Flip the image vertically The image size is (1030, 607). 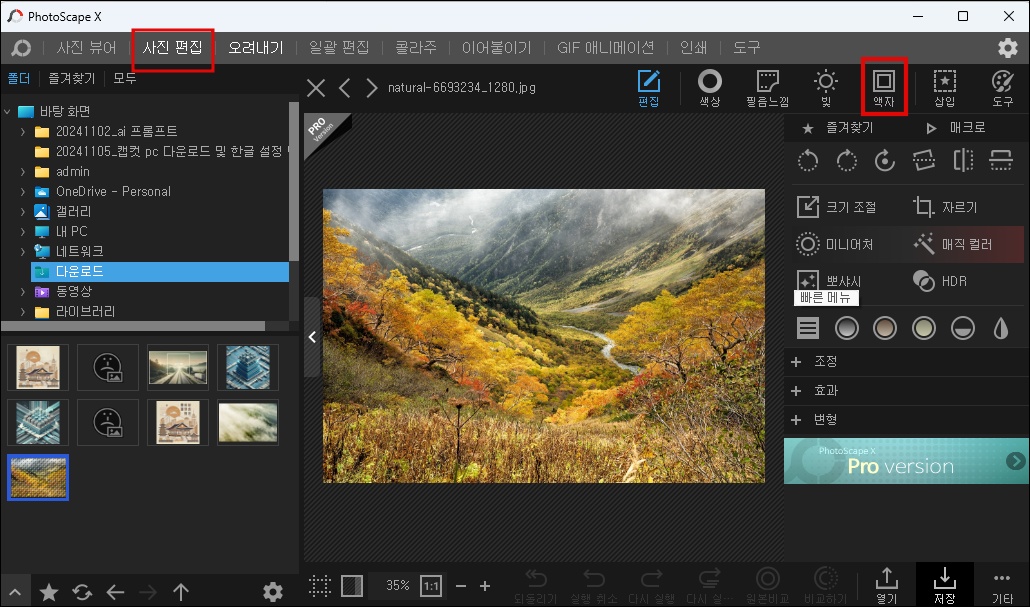click(x=1001, y=160)
